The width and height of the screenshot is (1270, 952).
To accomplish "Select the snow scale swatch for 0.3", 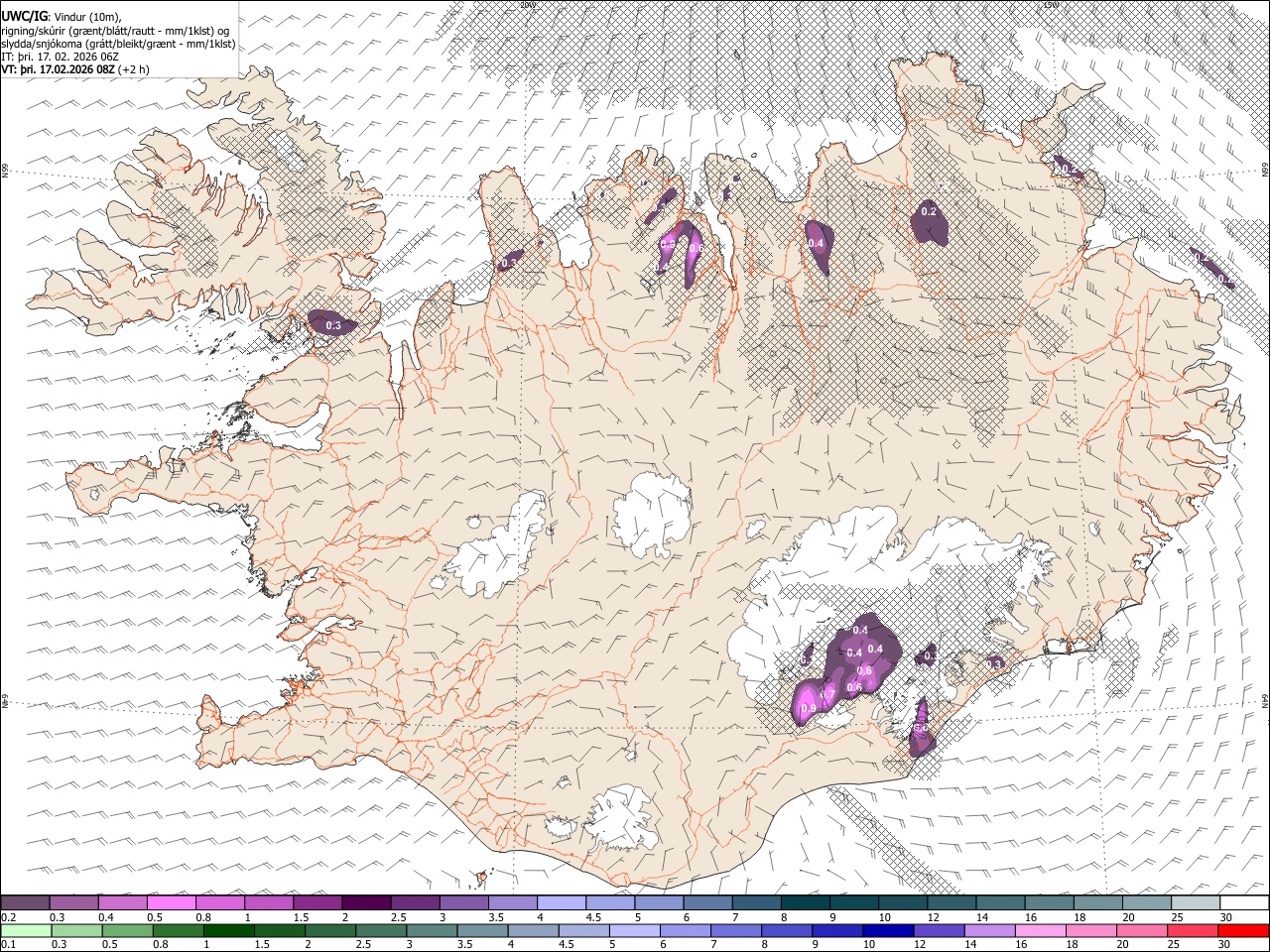I will click(x=74, y=903).
